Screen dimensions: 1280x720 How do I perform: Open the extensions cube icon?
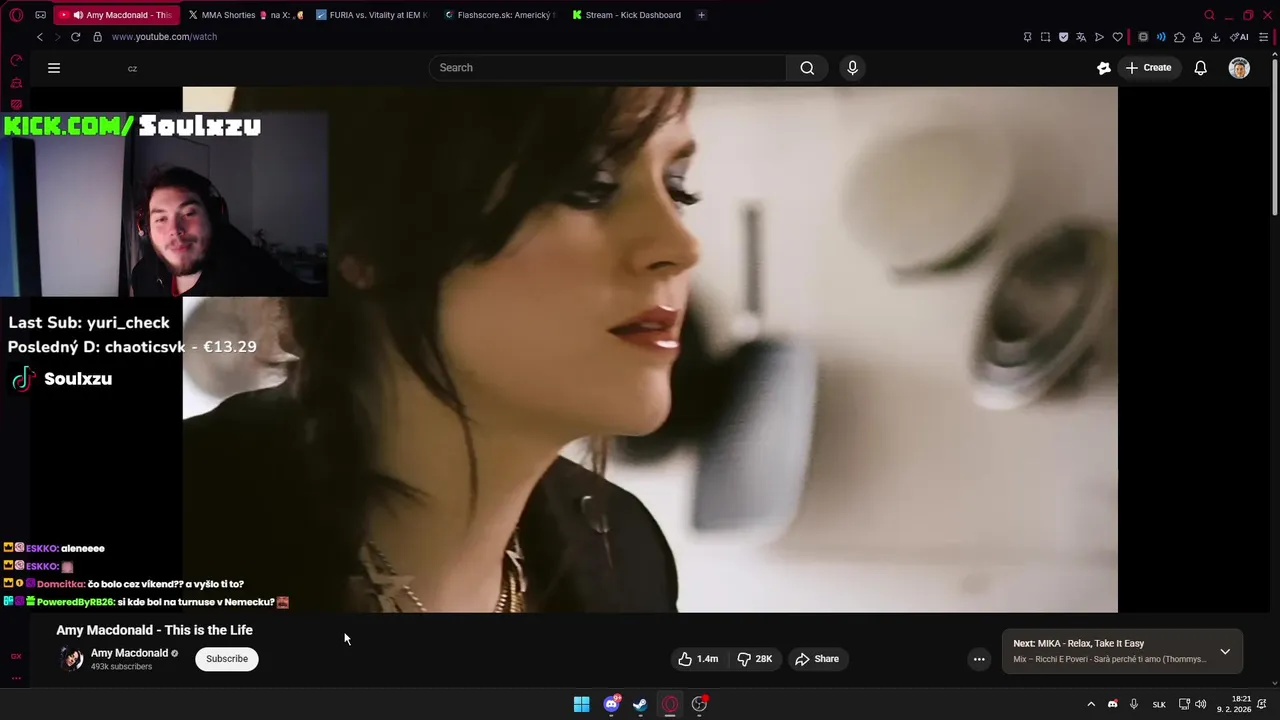(1179, 37)
